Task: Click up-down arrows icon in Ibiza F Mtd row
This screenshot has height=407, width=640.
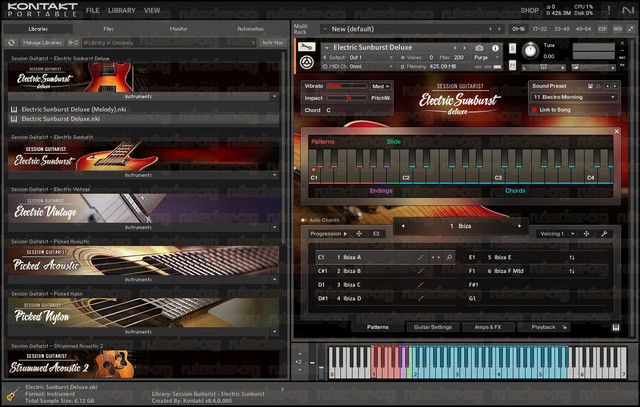Action: [572, 271]
